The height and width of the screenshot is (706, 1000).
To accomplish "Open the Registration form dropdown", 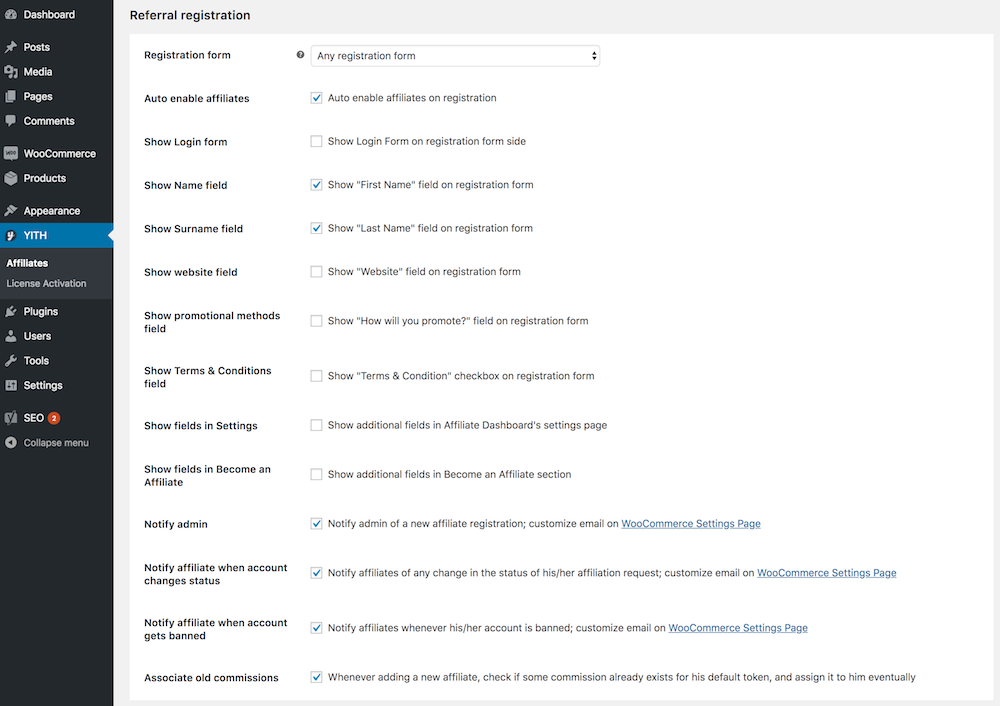I will (x=455, y=56).
